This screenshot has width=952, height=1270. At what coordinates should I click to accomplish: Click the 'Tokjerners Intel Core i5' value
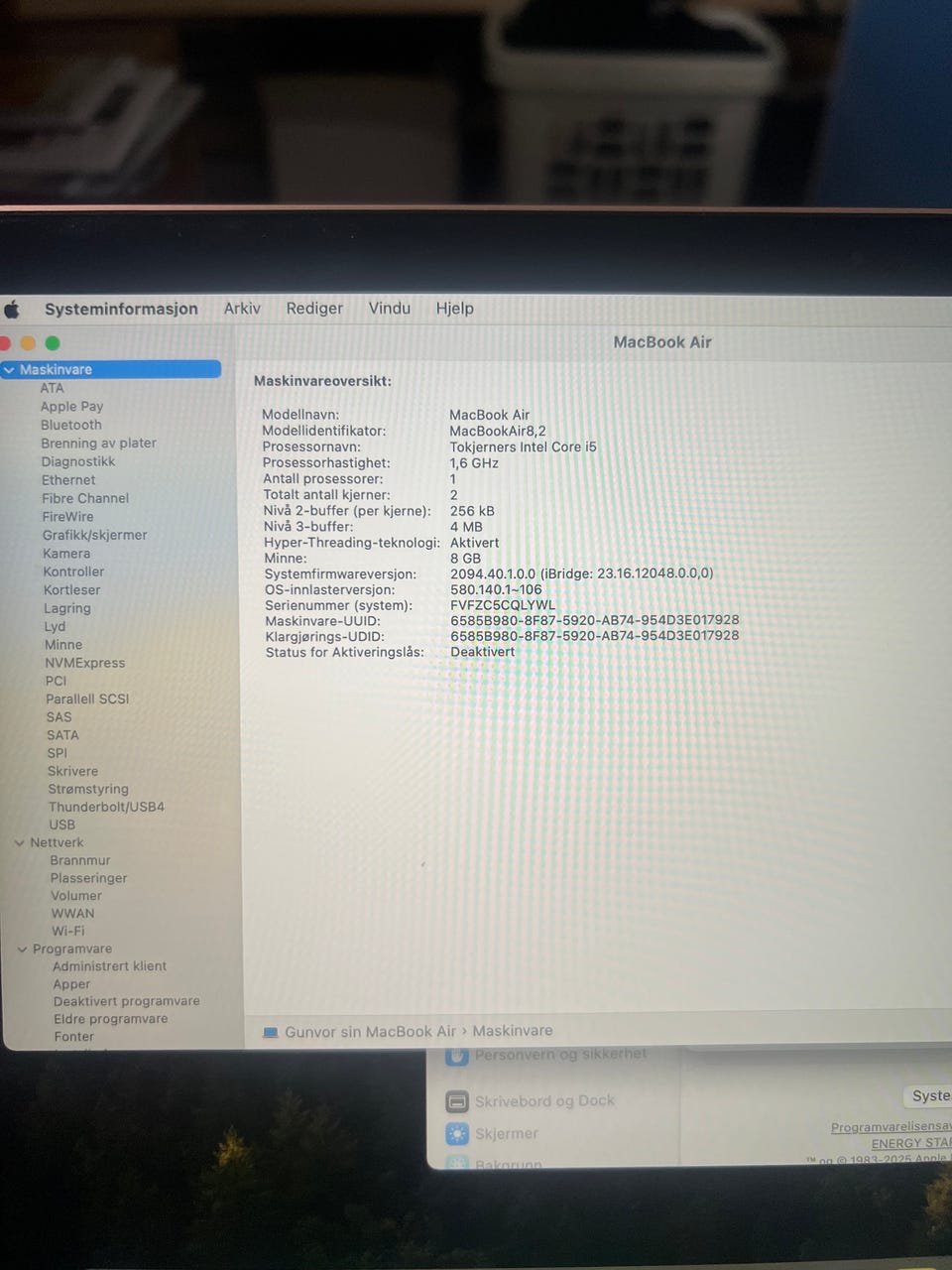tap(523, 446)
